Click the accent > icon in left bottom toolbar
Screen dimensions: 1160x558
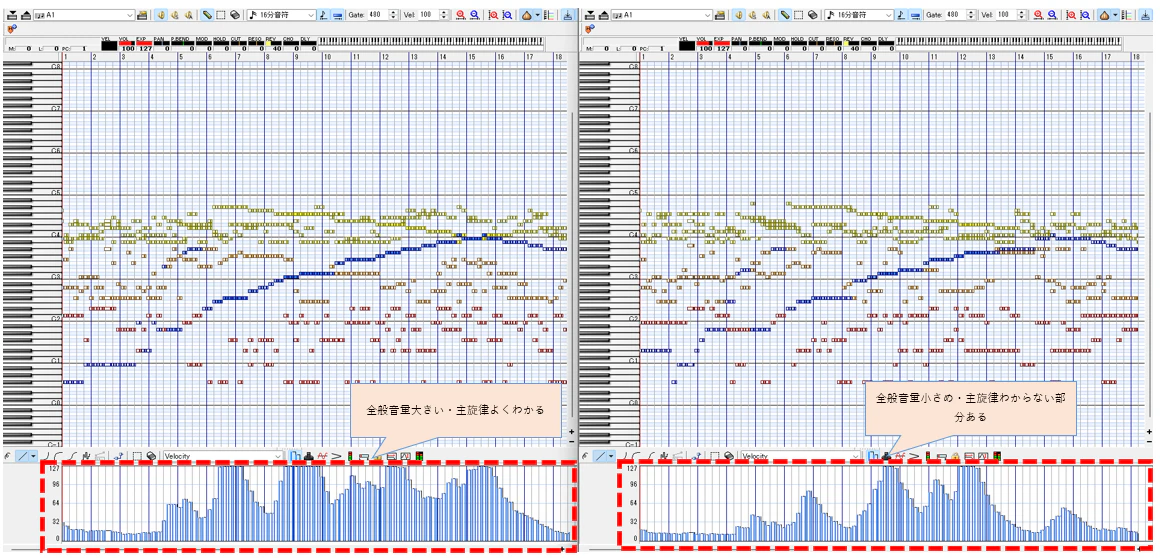pos(336,456)
